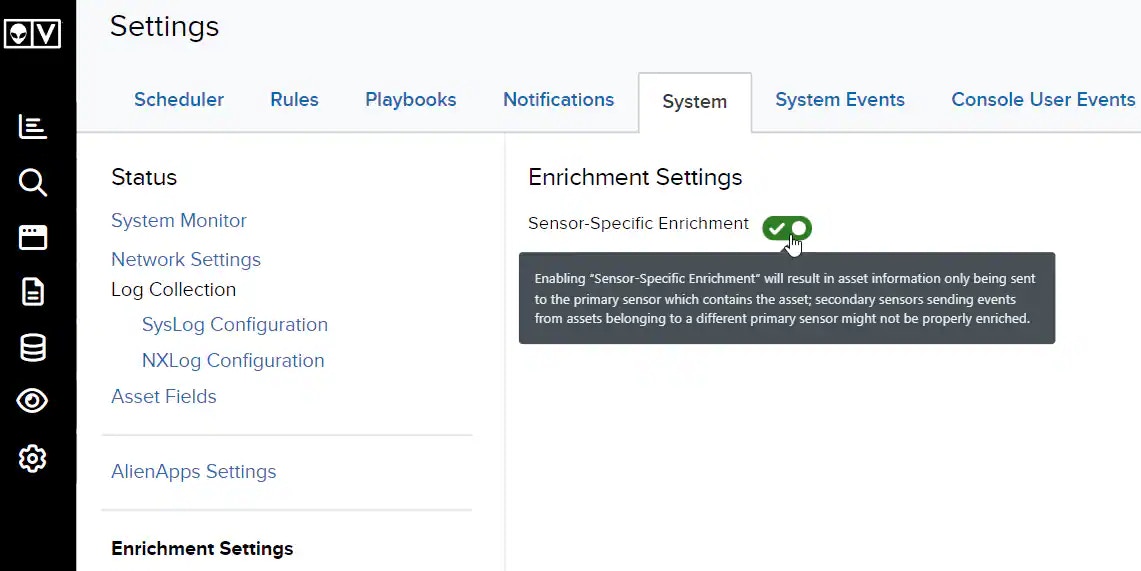Screen dimensions: 1141x571
Task: Click the AlienVault logo icon
Action: coord(33,34)
